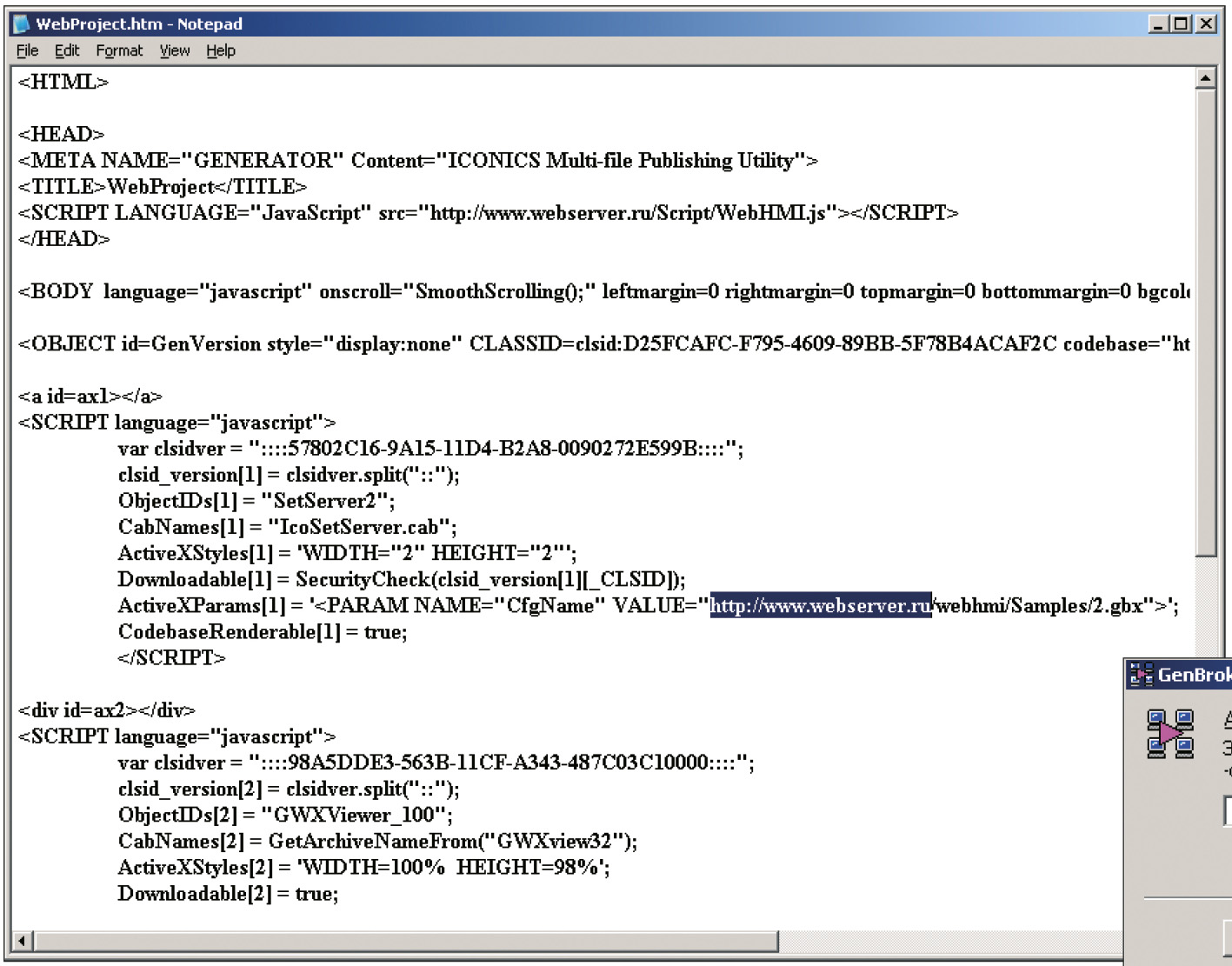
Task: Click the META NAME="GENERATOR" line
Action: (x=418, y=160)
